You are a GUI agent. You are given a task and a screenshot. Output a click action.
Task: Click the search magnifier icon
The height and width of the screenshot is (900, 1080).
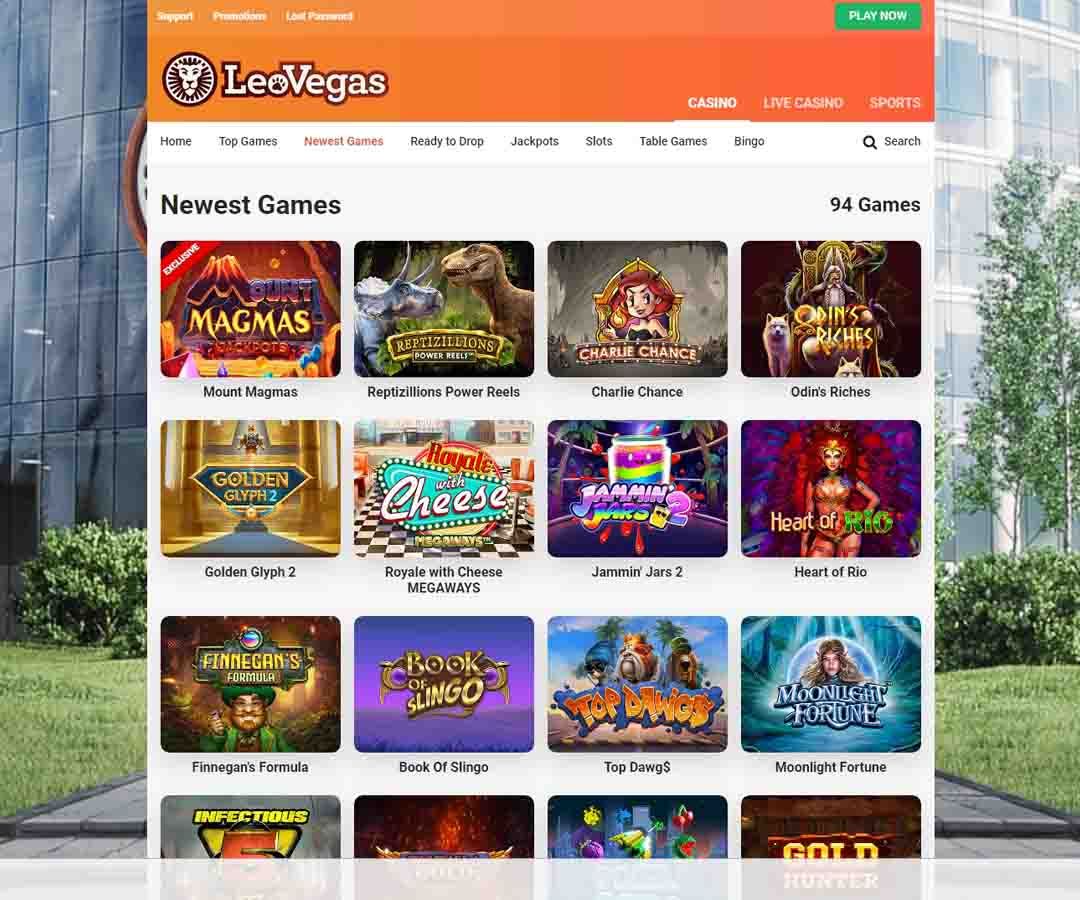tap(870, 142)
